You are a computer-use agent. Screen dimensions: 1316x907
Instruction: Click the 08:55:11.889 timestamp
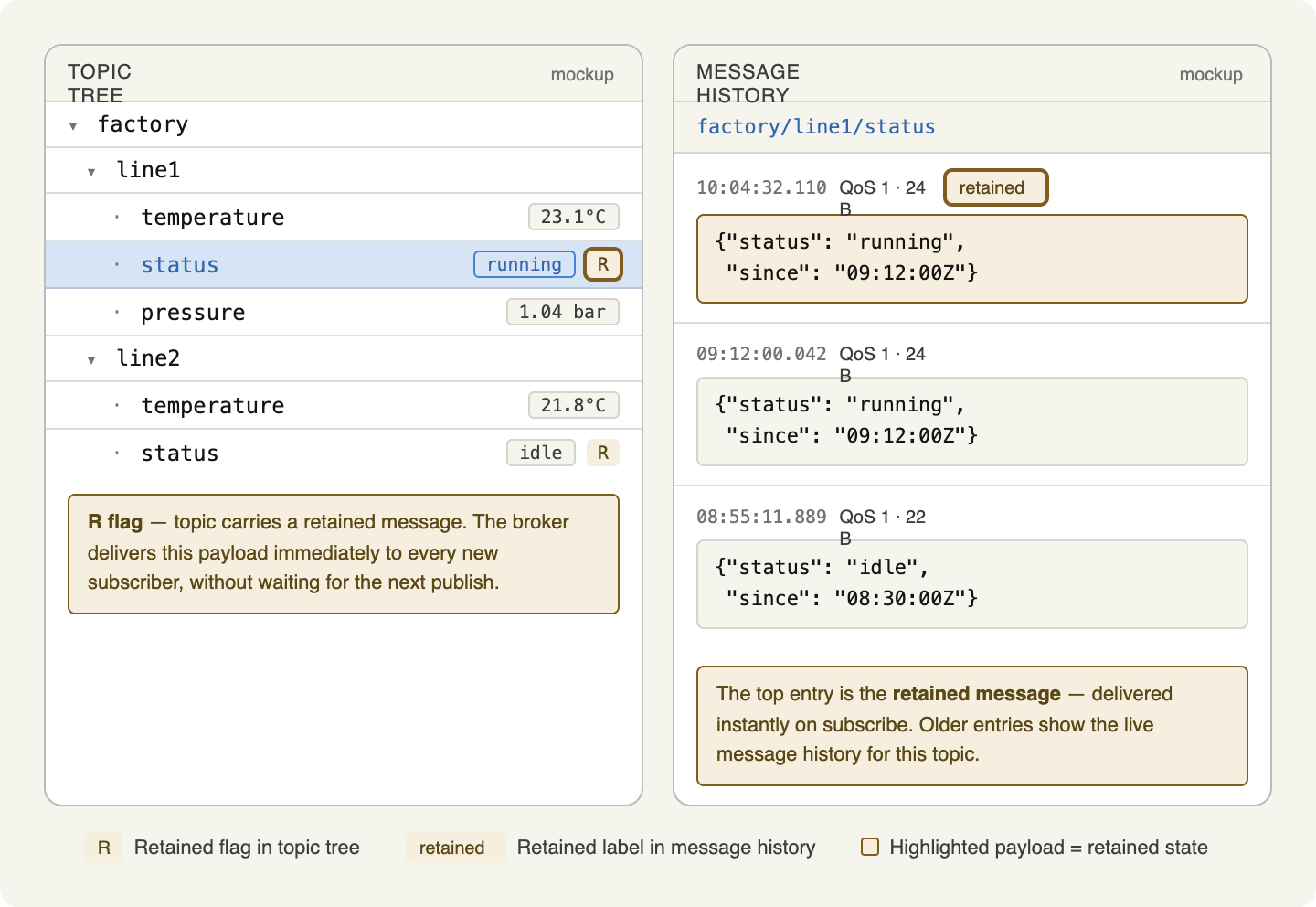pyautogui.click(x=761, y=517)
